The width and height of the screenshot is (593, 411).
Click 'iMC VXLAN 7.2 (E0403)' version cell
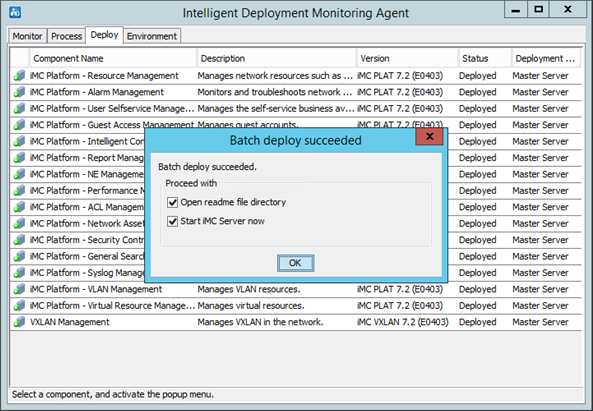(403, 322)
